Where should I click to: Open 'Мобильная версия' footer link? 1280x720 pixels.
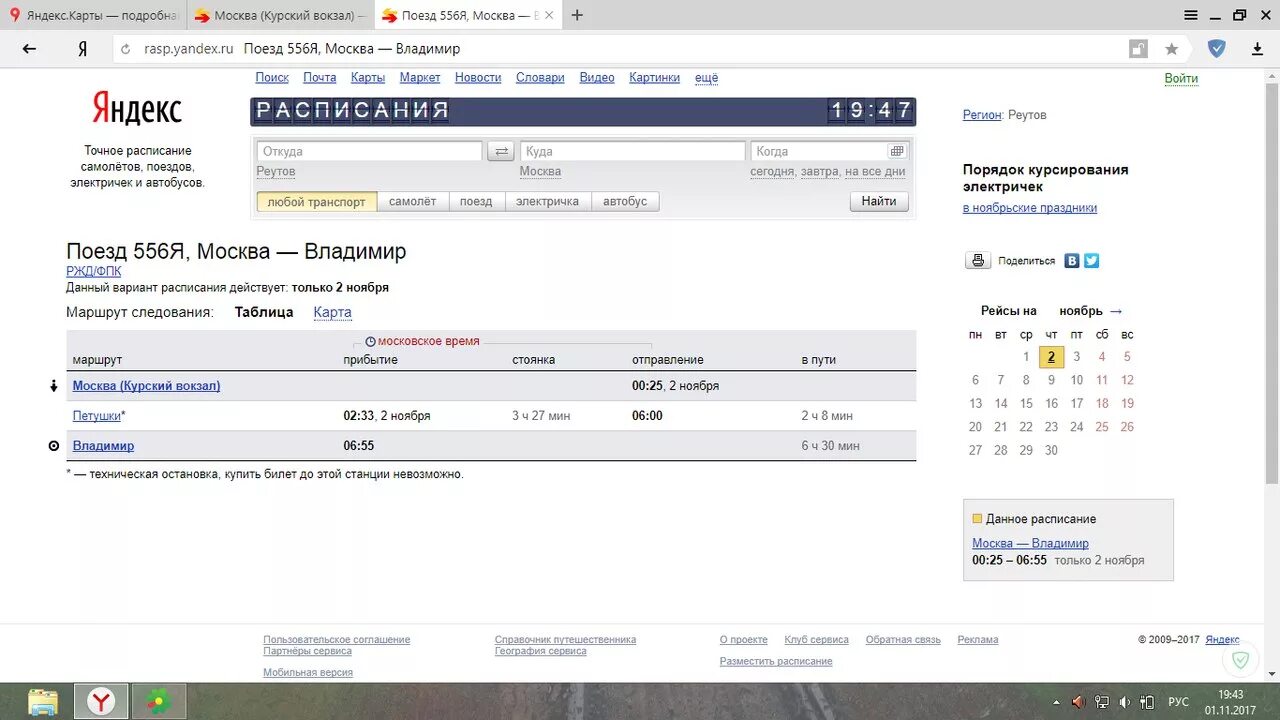point(308,673)
